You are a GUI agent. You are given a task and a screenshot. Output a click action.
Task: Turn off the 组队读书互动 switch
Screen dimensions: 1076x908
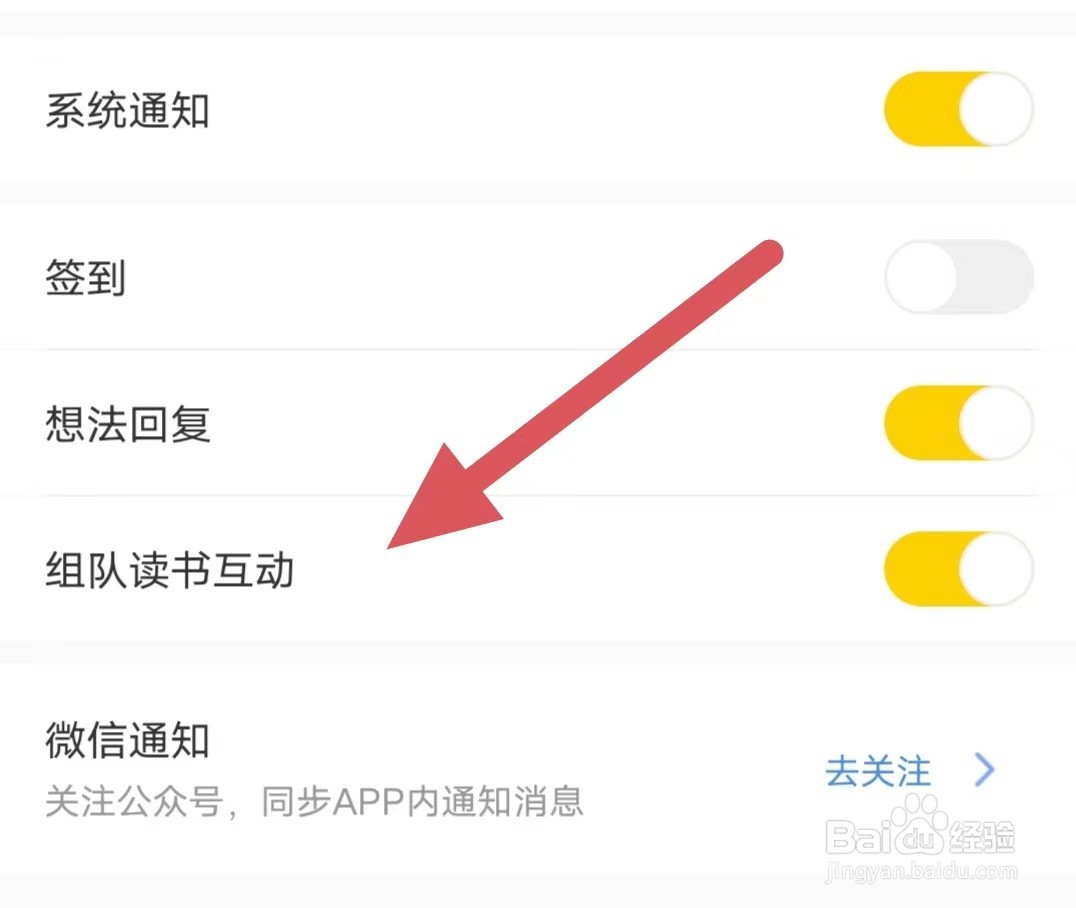tap(959, 568)
